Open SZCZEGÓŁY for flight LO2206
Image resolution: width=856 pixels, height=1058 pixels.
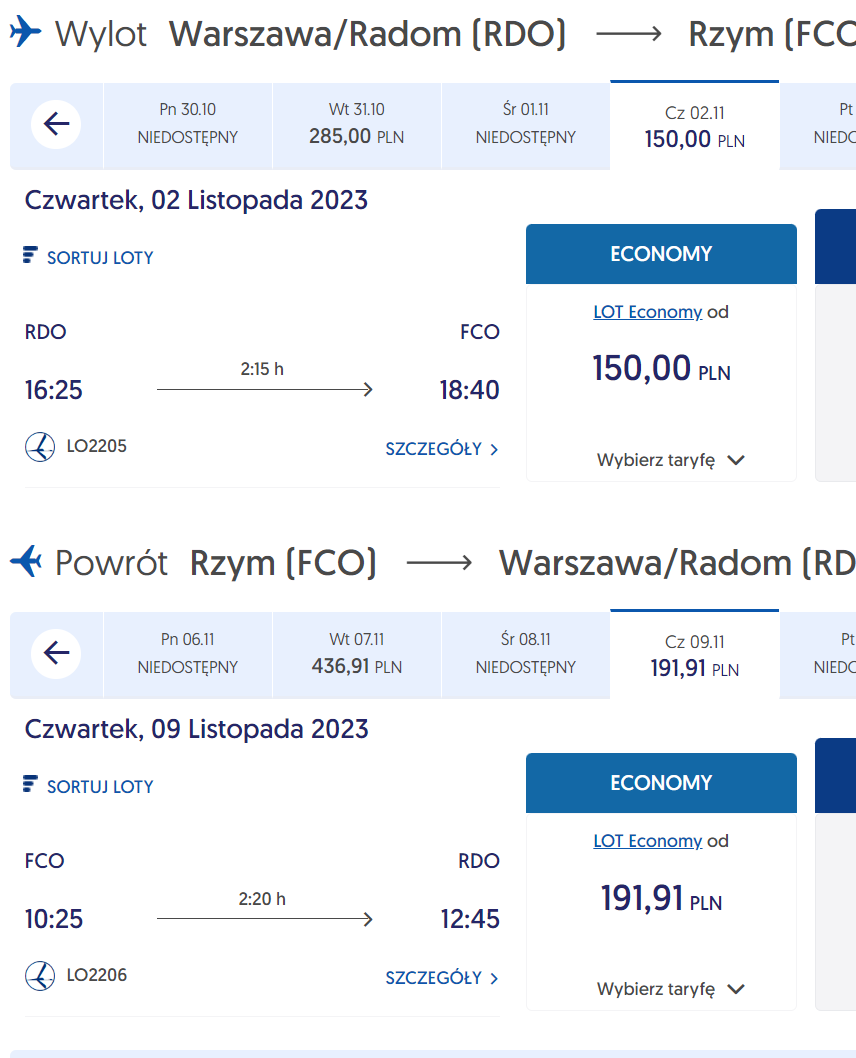tap(442, 978)
